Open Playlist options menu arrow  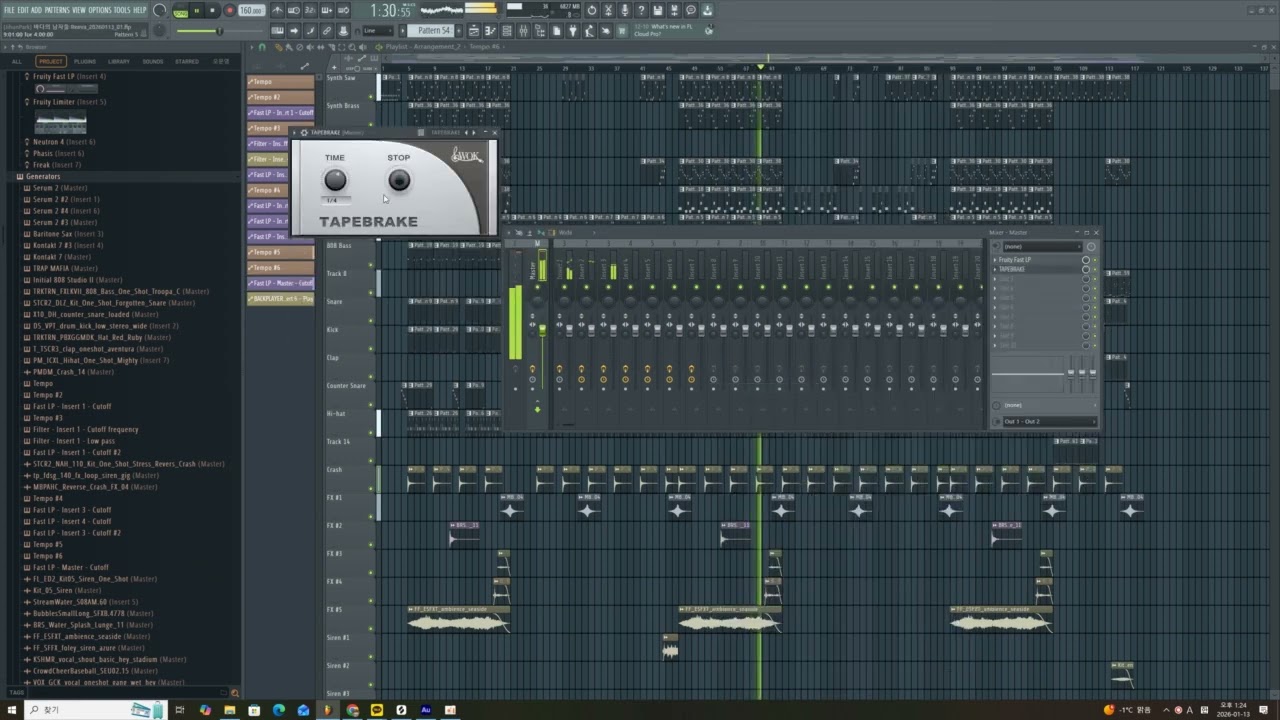[252, 46]
